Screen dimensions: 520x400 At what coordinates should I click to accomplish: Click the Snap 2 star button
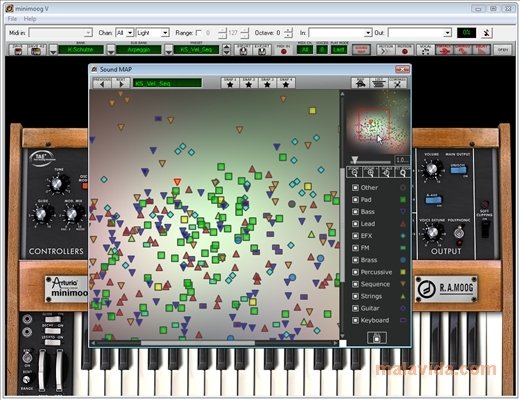[249, 83]
